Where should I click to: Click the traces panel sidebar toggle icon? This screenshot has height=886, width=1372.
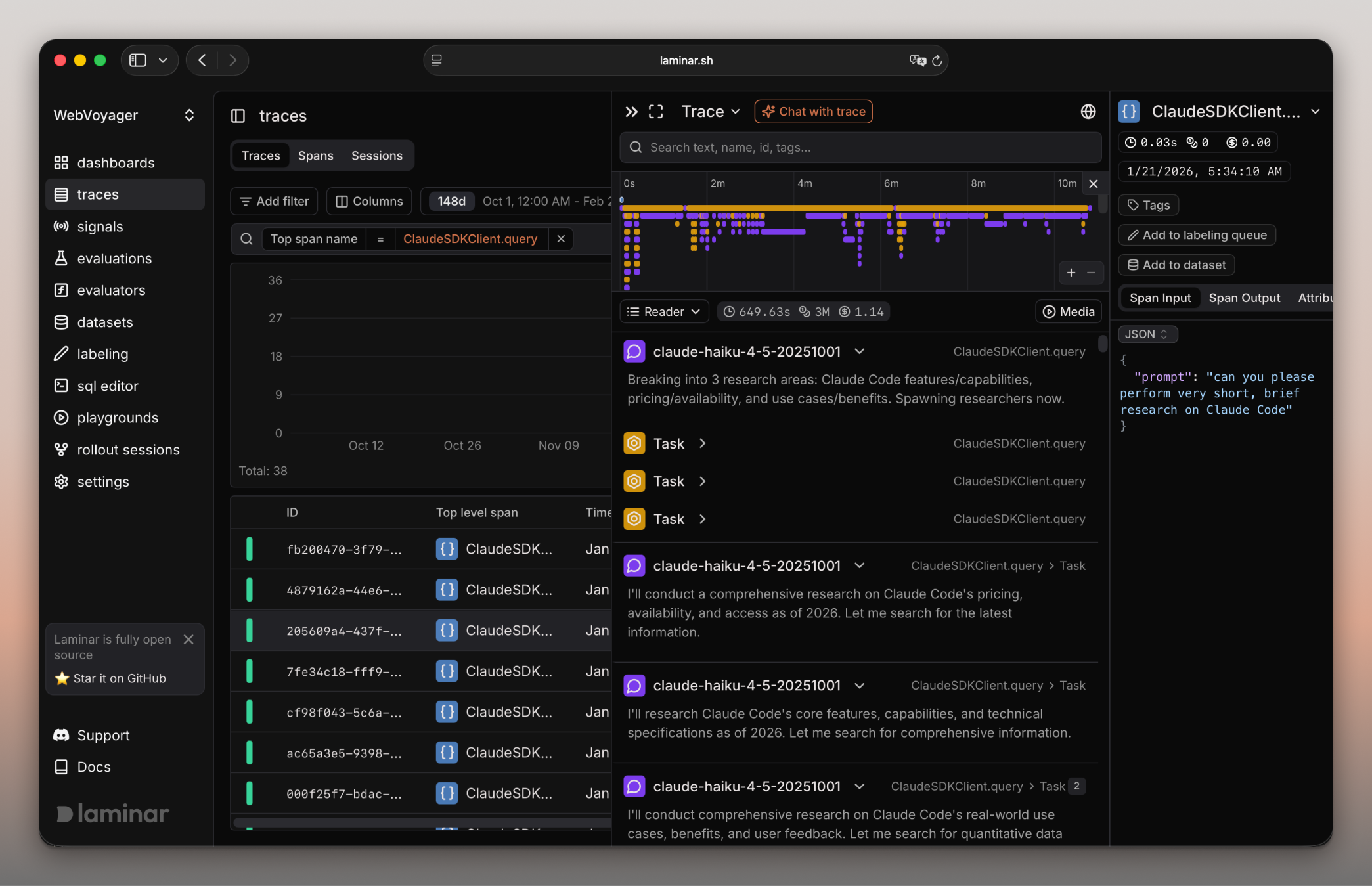pos(238,116)
